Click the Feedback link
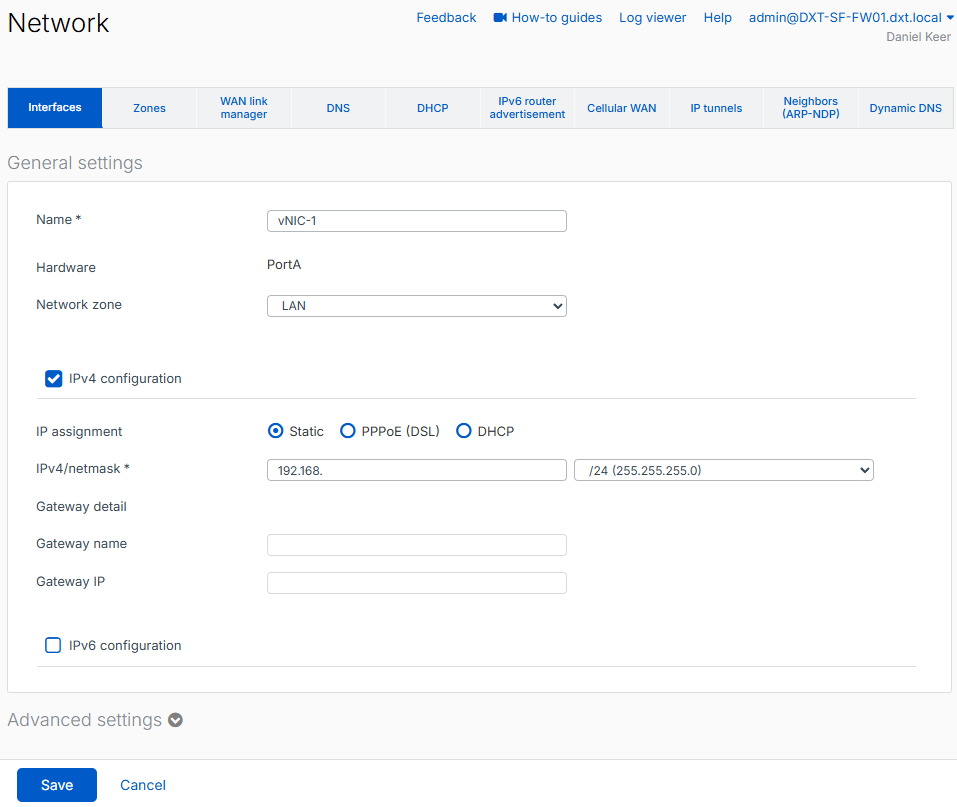 446,18
